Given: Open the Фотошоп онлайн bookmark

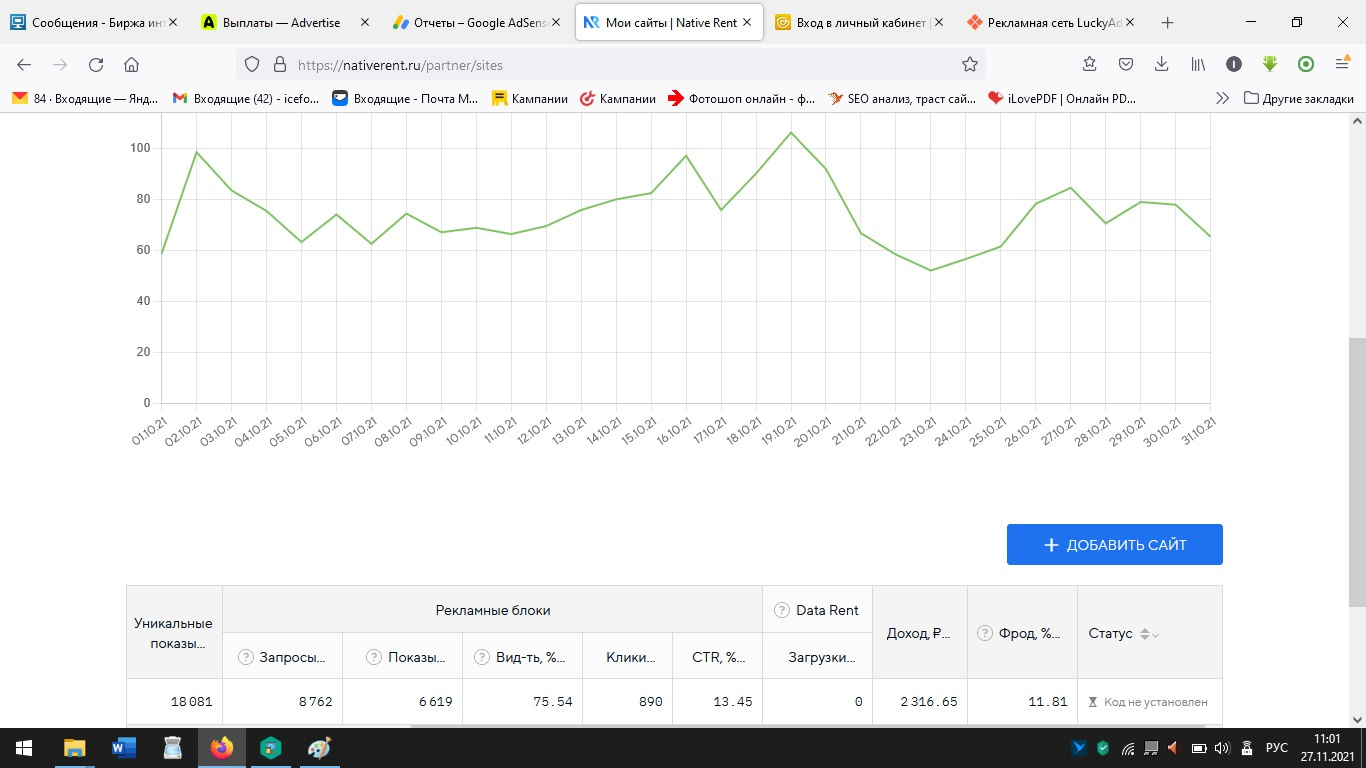Looking at the screenshot, I should coord(741,98).
